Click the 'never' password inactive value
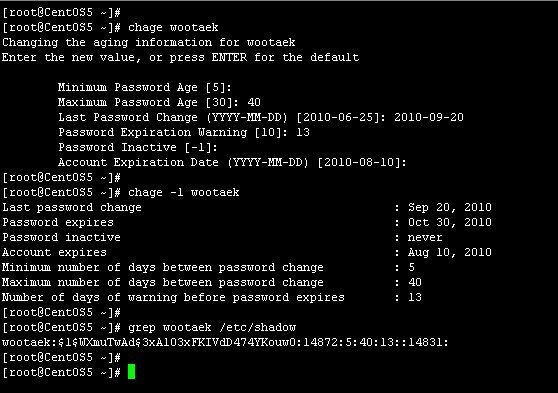The image size is (558, 393). [425, 237]
